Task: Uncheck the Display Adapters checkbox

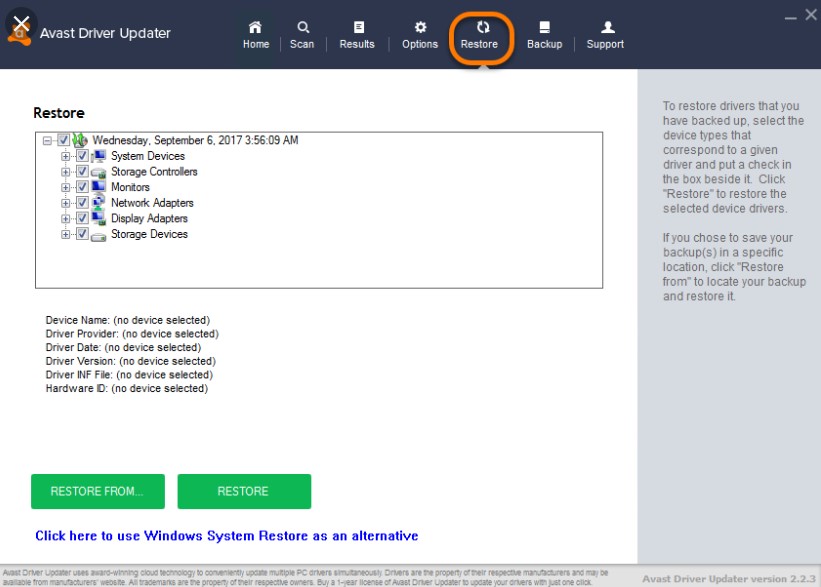Action: [x=82, y=218]
